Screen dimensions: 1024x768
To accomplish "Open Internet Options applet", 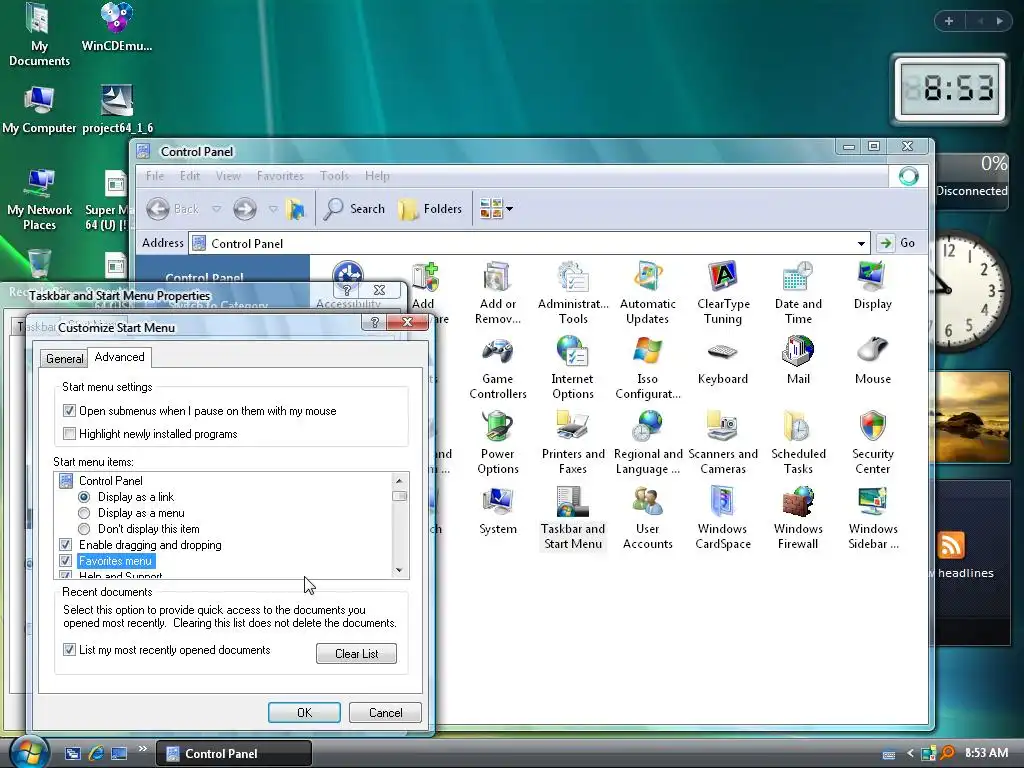I will click(x=573, y=368).
